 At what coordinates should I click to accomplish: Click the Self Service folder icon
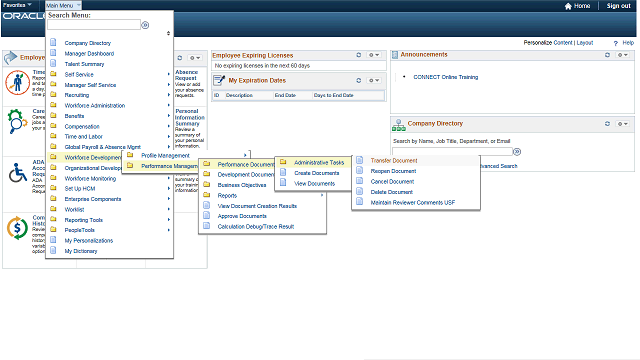tap(53, 74)
